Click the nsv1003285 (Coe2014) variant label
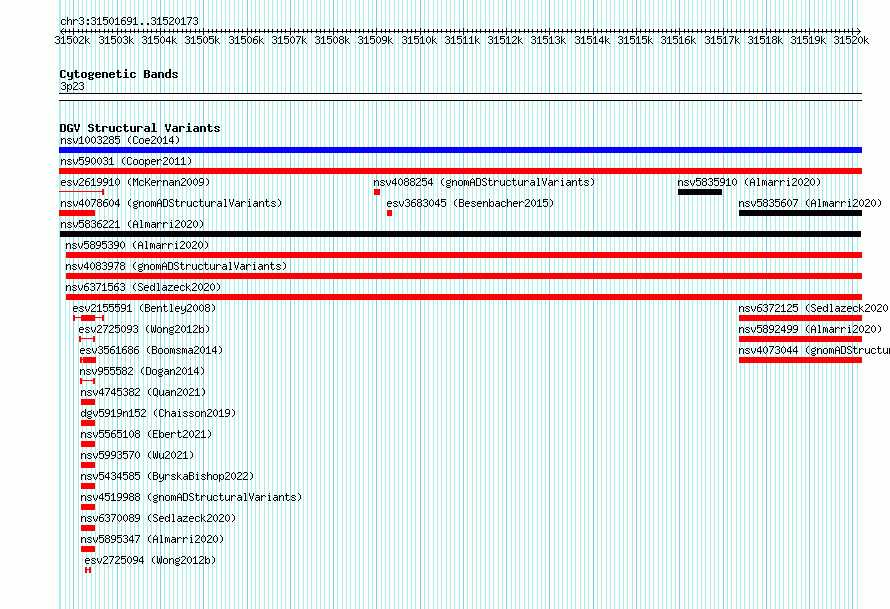Image resolution: width=890 pixels, height=609 pixels. 120,140
